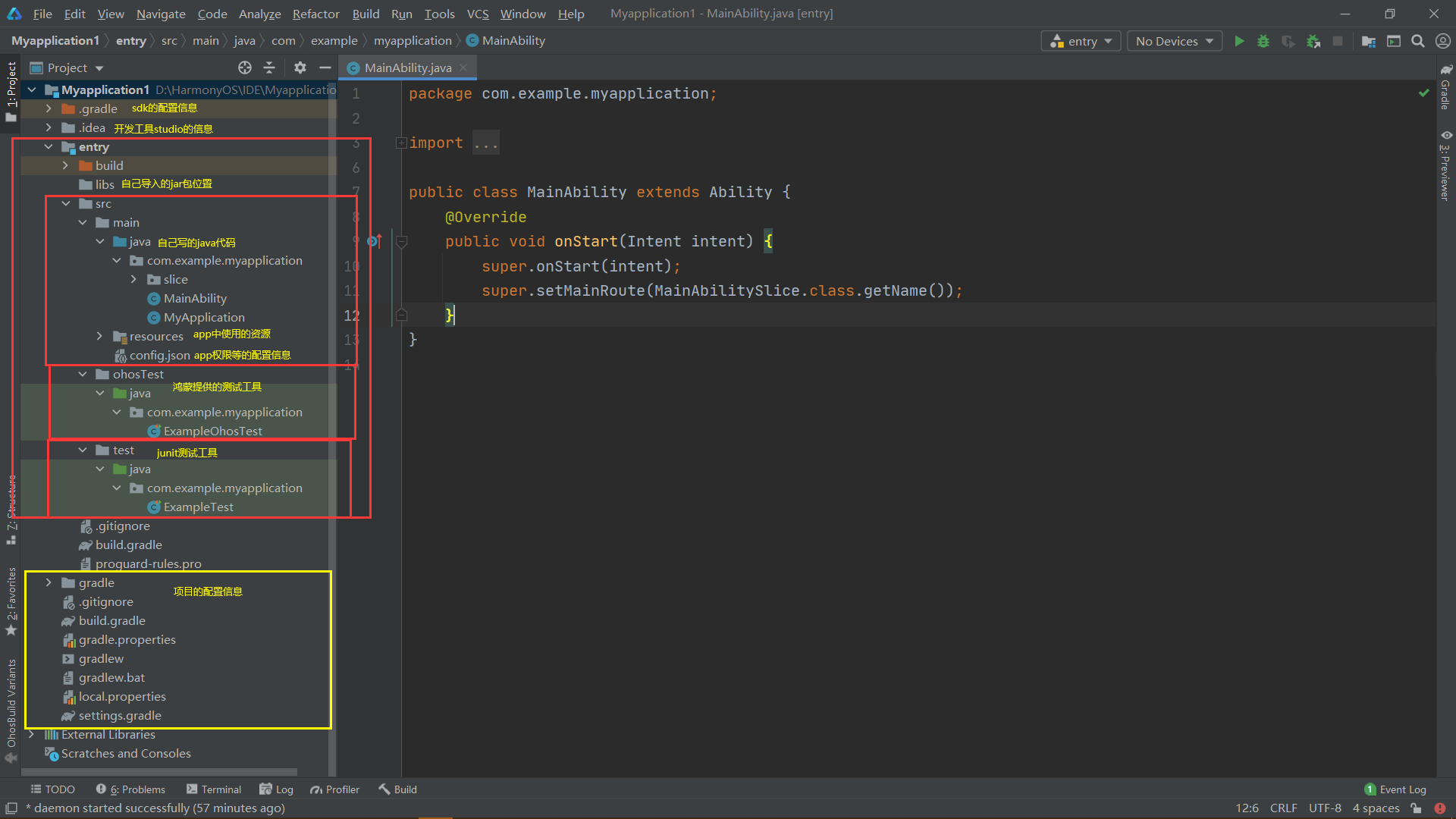
Task: Select the MainAbility.java editor tab
Action: pos(407,67)
